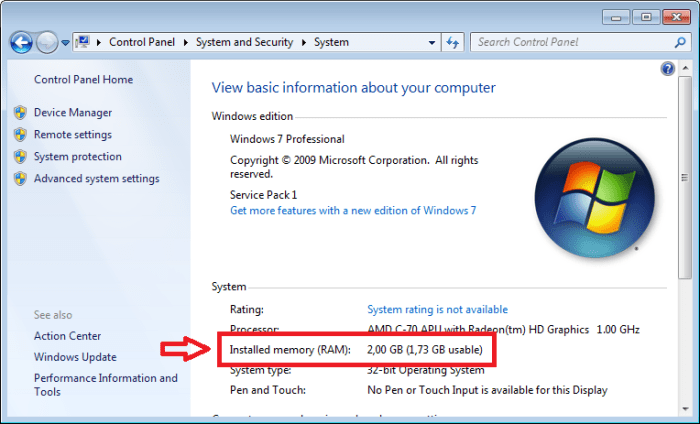Viewport: 700px width, 424px height.
Task: Open Remote settings link
Action: tap(73, 134)
